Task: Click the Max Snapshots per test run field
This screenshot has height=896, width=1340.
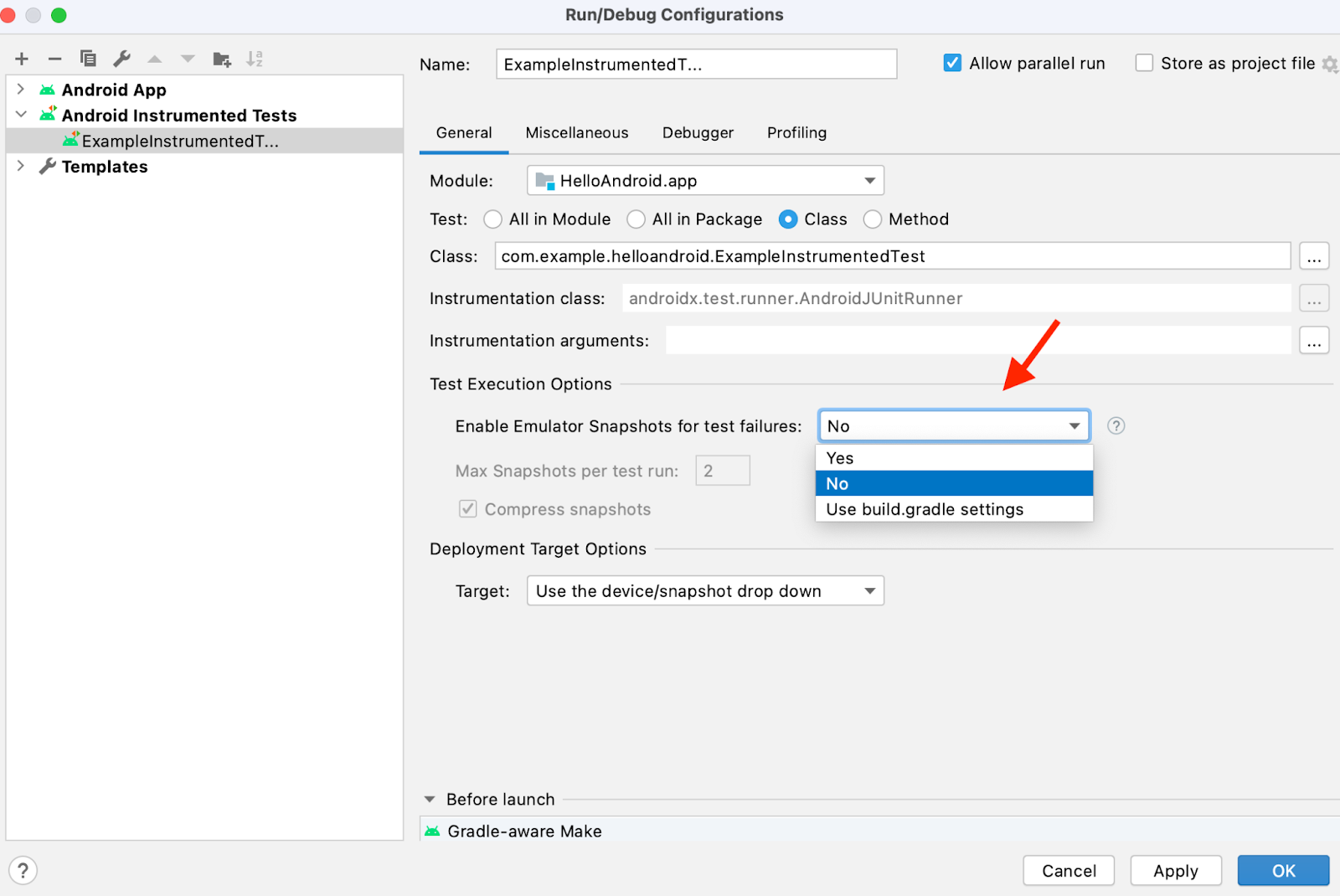Action: click(723, 471)
